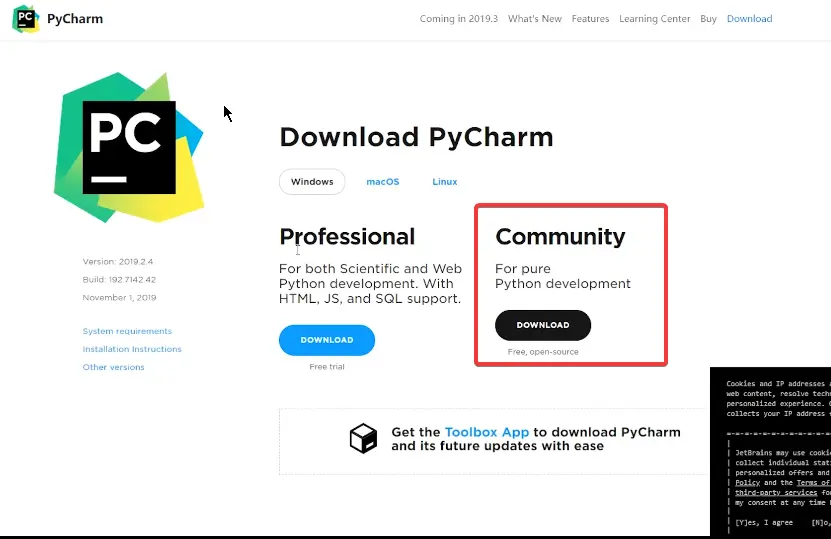This screenshot has width=831, height=539.
Task: Click the Free, open-source caption
Action: (x=543, y=352)
